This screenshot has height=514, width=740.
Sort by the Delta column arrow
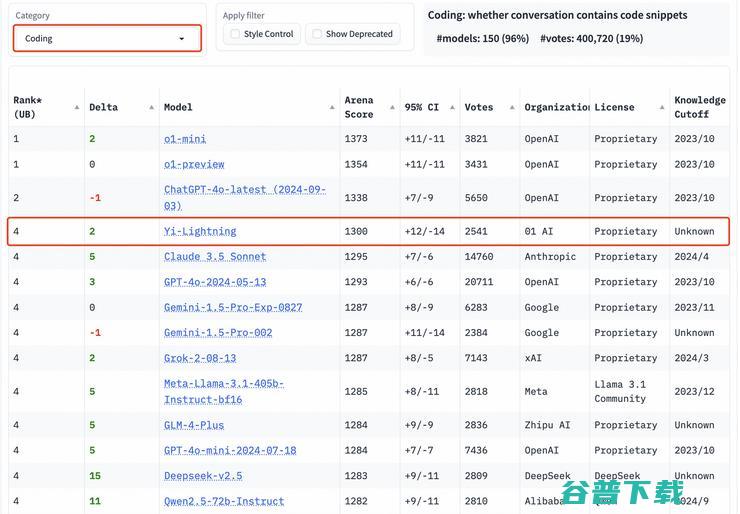tap(151, 108)
